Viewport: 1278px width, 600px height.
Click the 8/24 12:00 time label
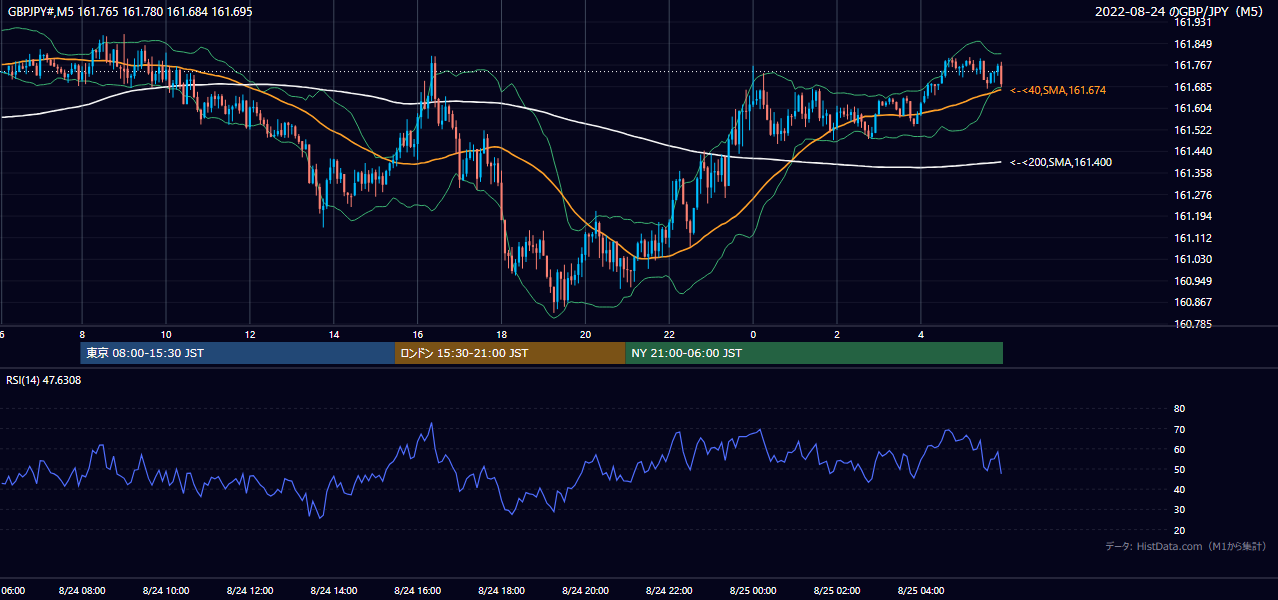[x=250, y=590]
